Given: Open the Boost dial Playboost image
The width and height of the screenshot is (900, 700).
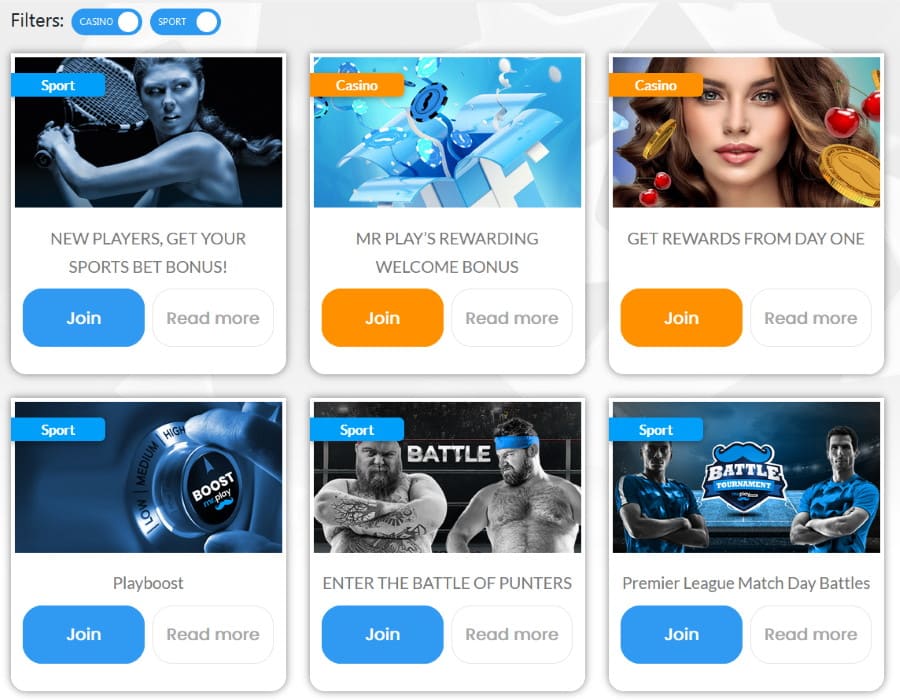Looking at the screenshot, I should [x=149, y=477].
